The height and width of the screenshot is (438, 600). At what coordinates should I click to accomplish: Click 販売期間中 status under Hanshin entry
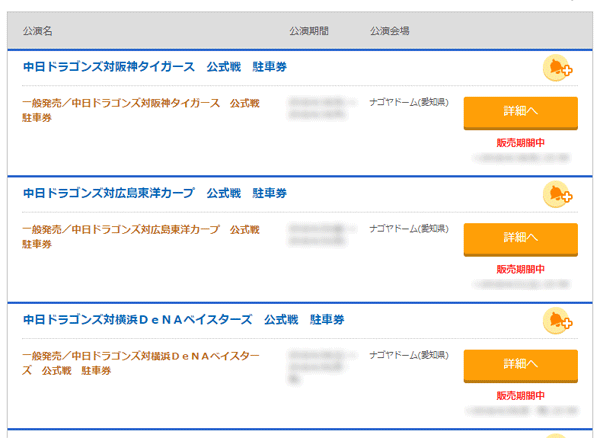coord(520,143)
